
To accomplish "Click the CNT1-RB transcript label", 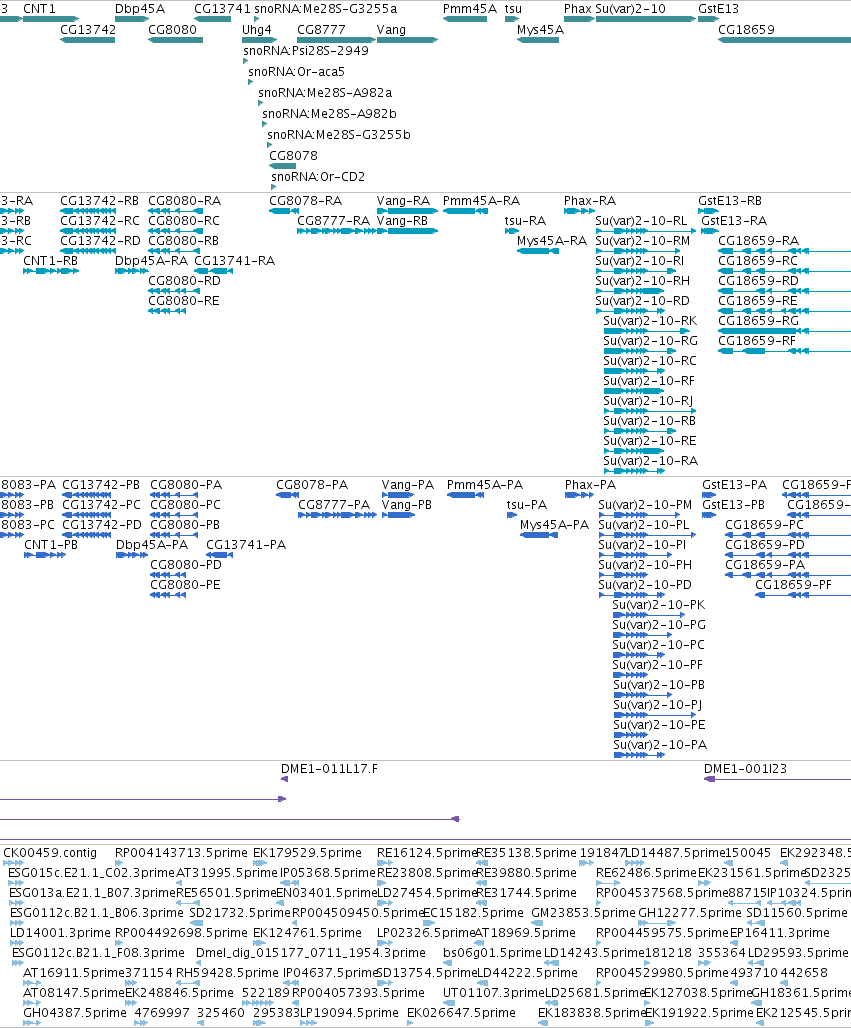I will pos(50,260).
